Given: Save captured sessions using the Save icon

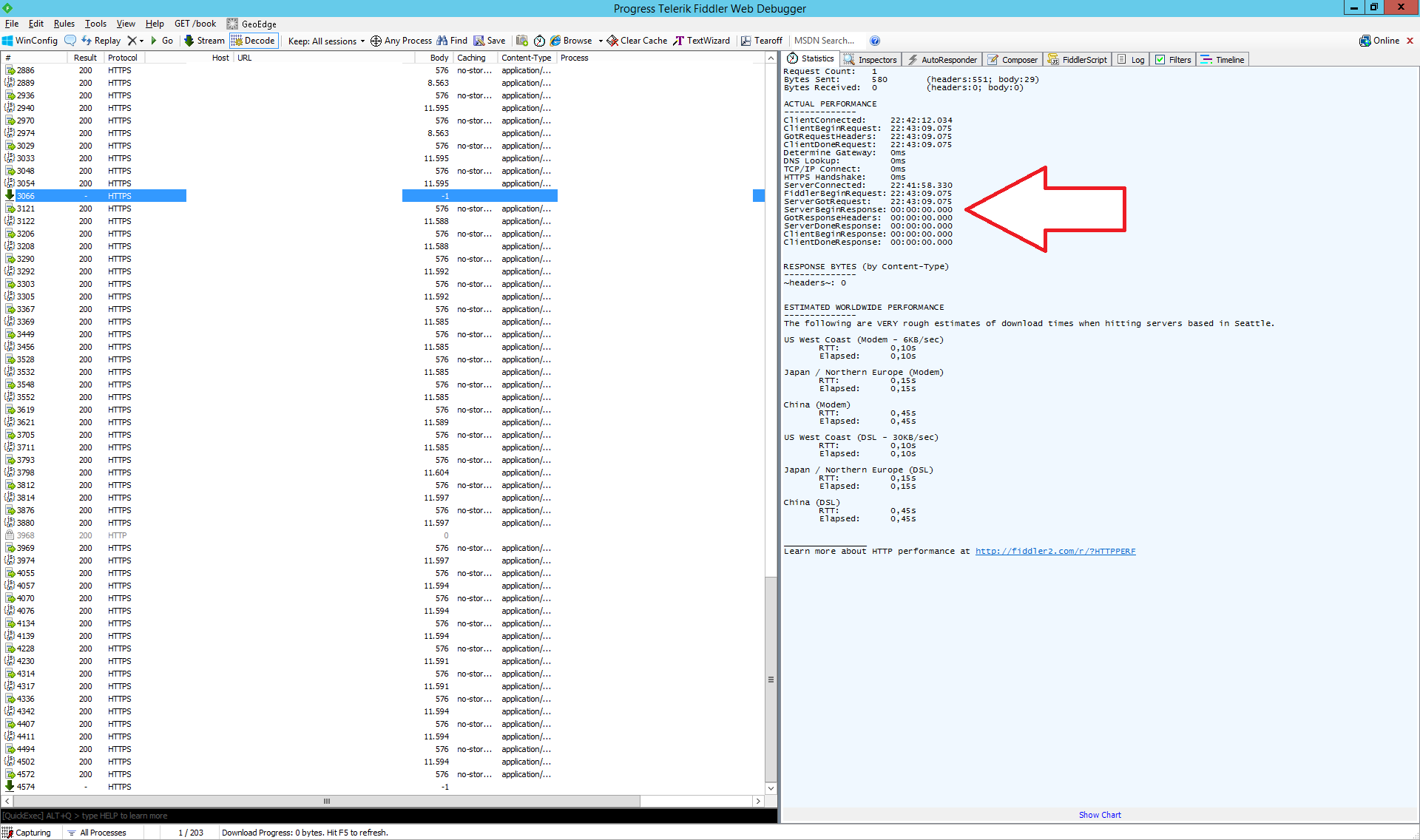Looking at the screenshot, I should 489,40.
